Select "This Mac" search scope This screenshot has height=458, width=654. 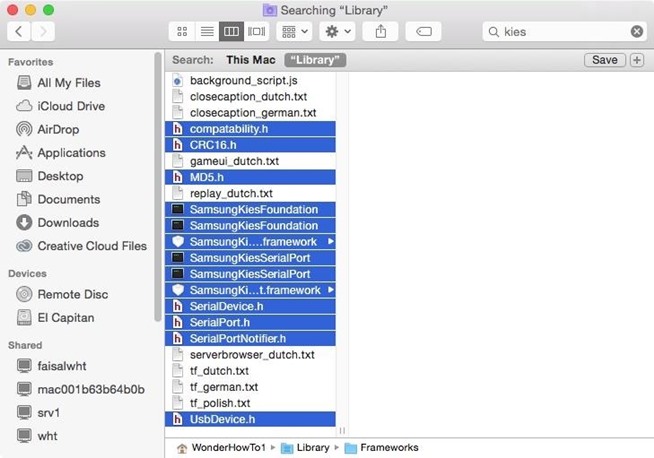click(x=250, y=60)
